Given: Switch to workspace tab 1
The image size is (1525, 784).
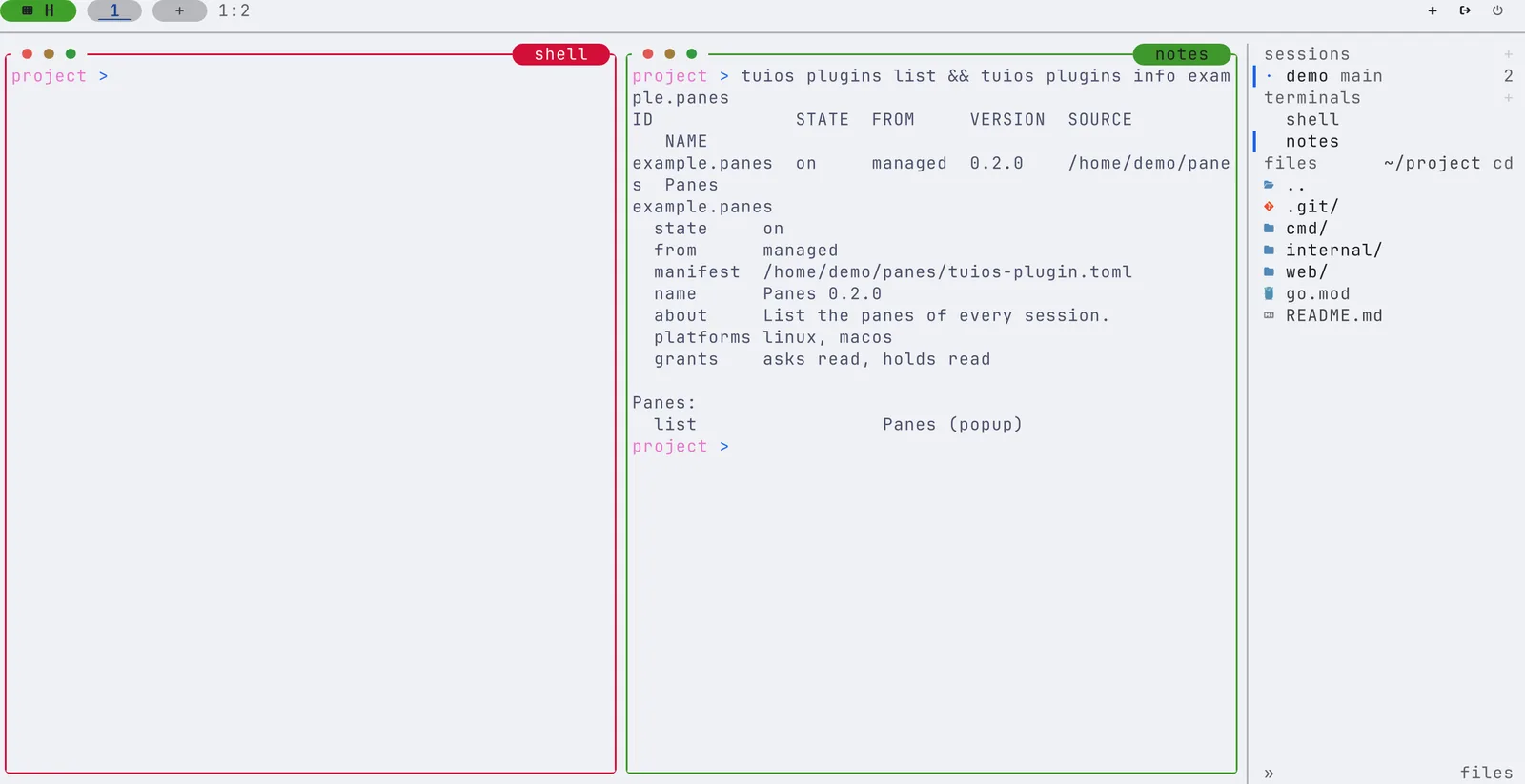Looking at the screenshot, I should click(114, 10).
